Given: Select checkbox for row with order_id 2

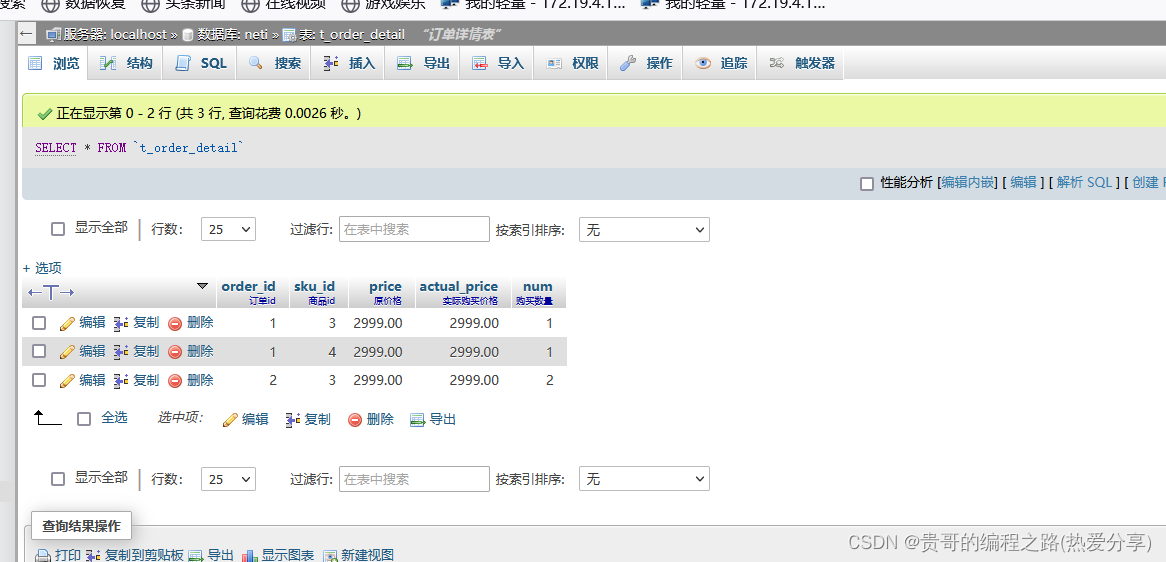Looking at the screenshot, I should pos(39,380).
